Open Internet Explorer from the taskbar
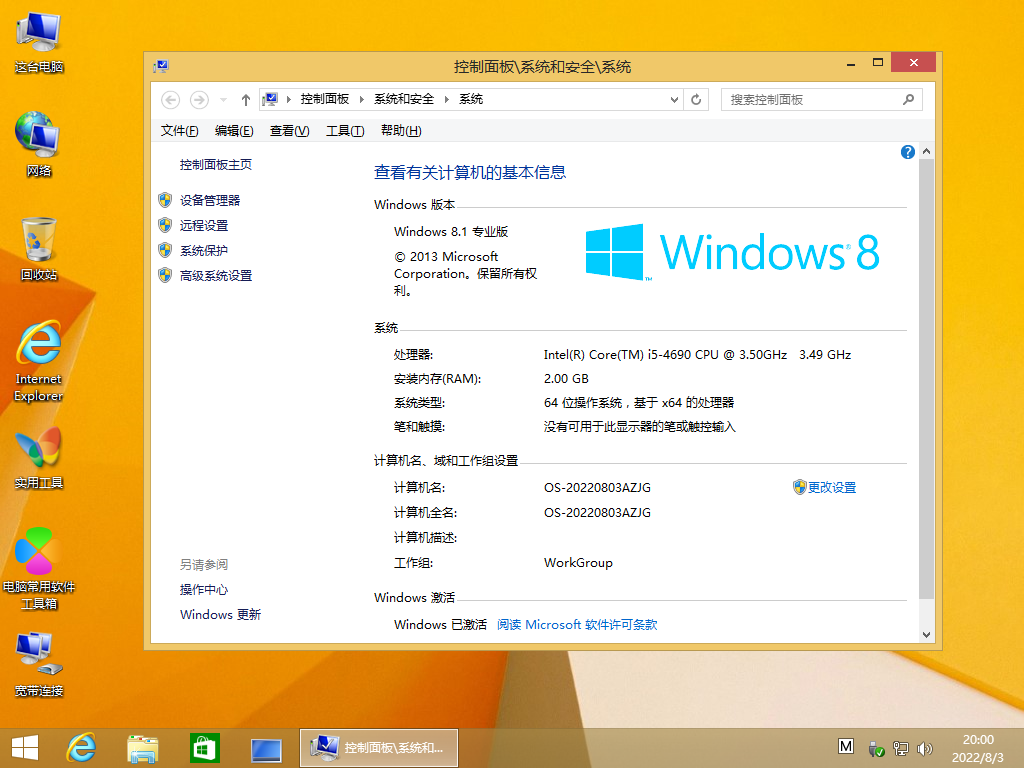 pos(82,748)
